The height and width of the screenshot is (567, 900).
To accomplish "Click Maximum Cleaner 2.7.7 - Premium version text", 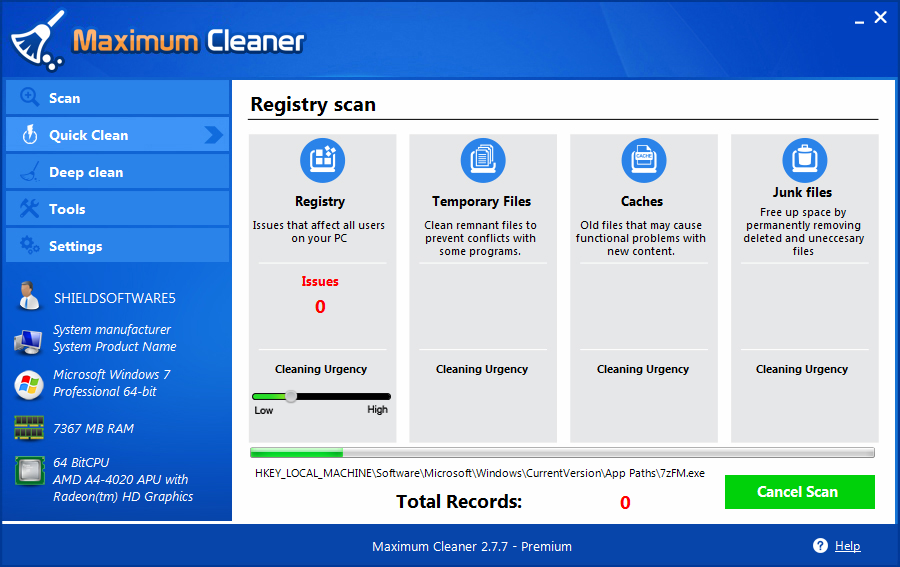I will coord(472,546).
